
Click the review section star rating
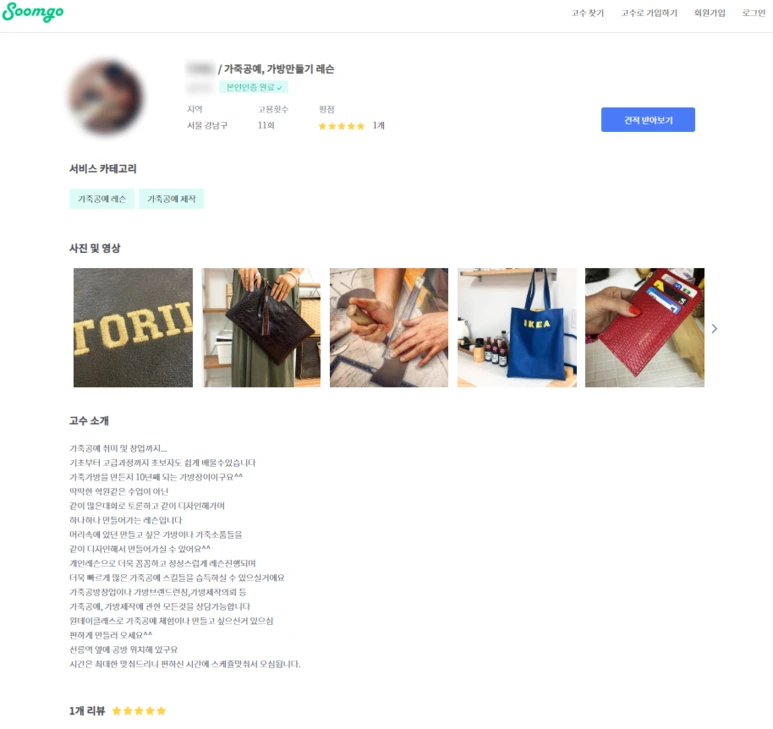point(139,711)
